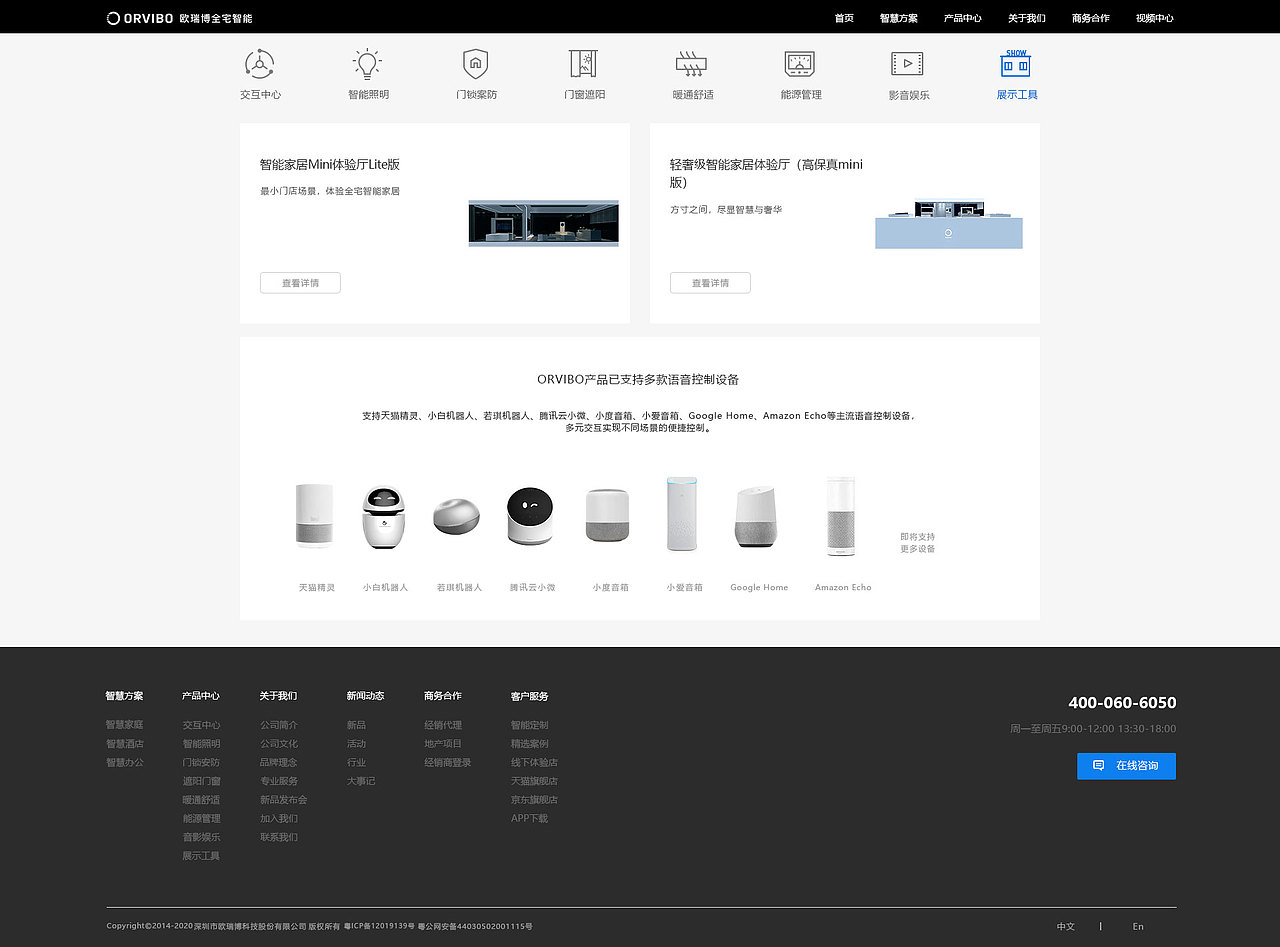Click 查看详情 for the 轻奢级智能家居体验厅 card
The height and width of the screenshot is (947, 1280).
point(710,283)
